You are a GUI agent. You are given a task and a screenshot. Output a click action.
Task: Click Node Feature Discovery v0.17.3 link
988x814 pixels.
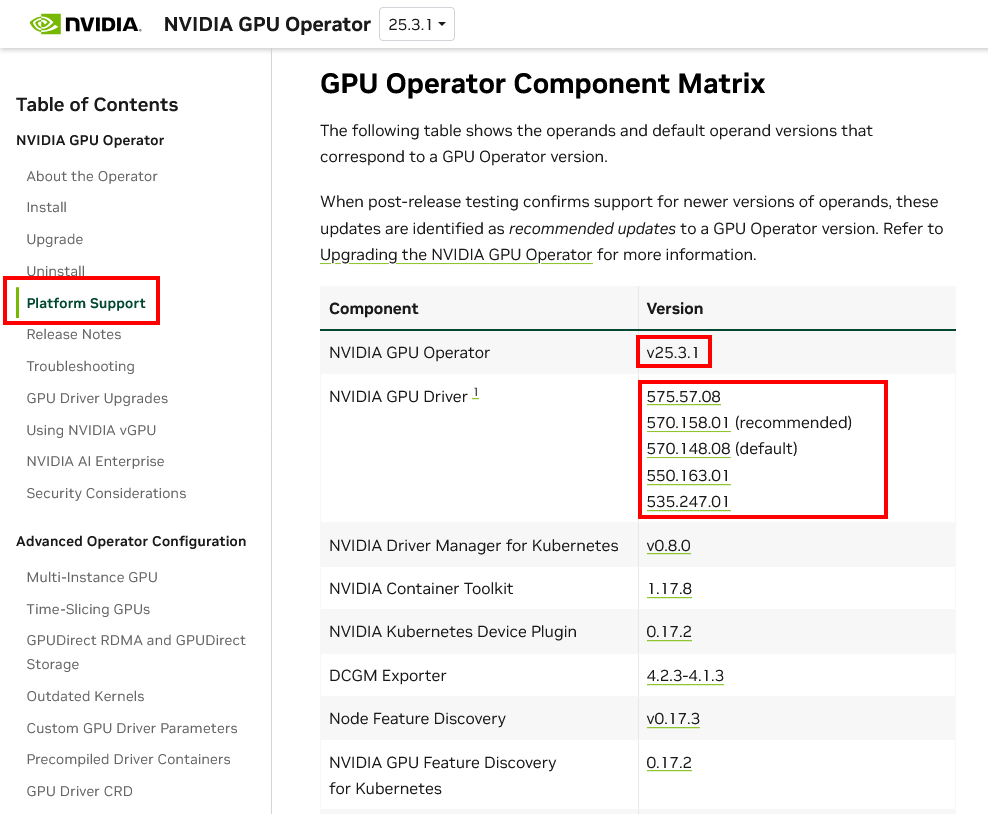coord(673,719)
